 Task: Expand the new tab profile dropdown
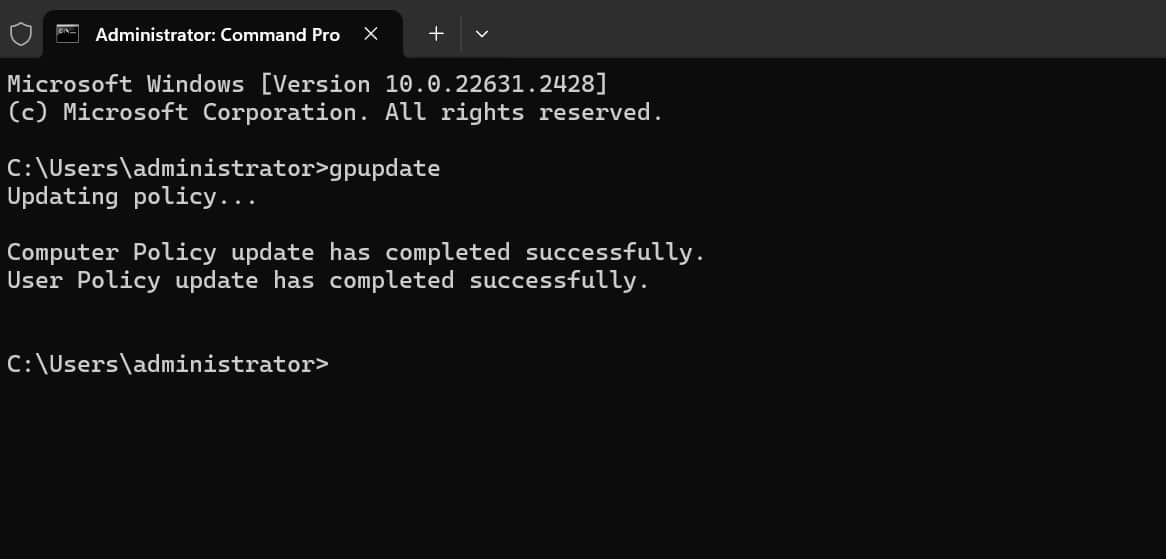pyautogui.click(x=482, y=34)
